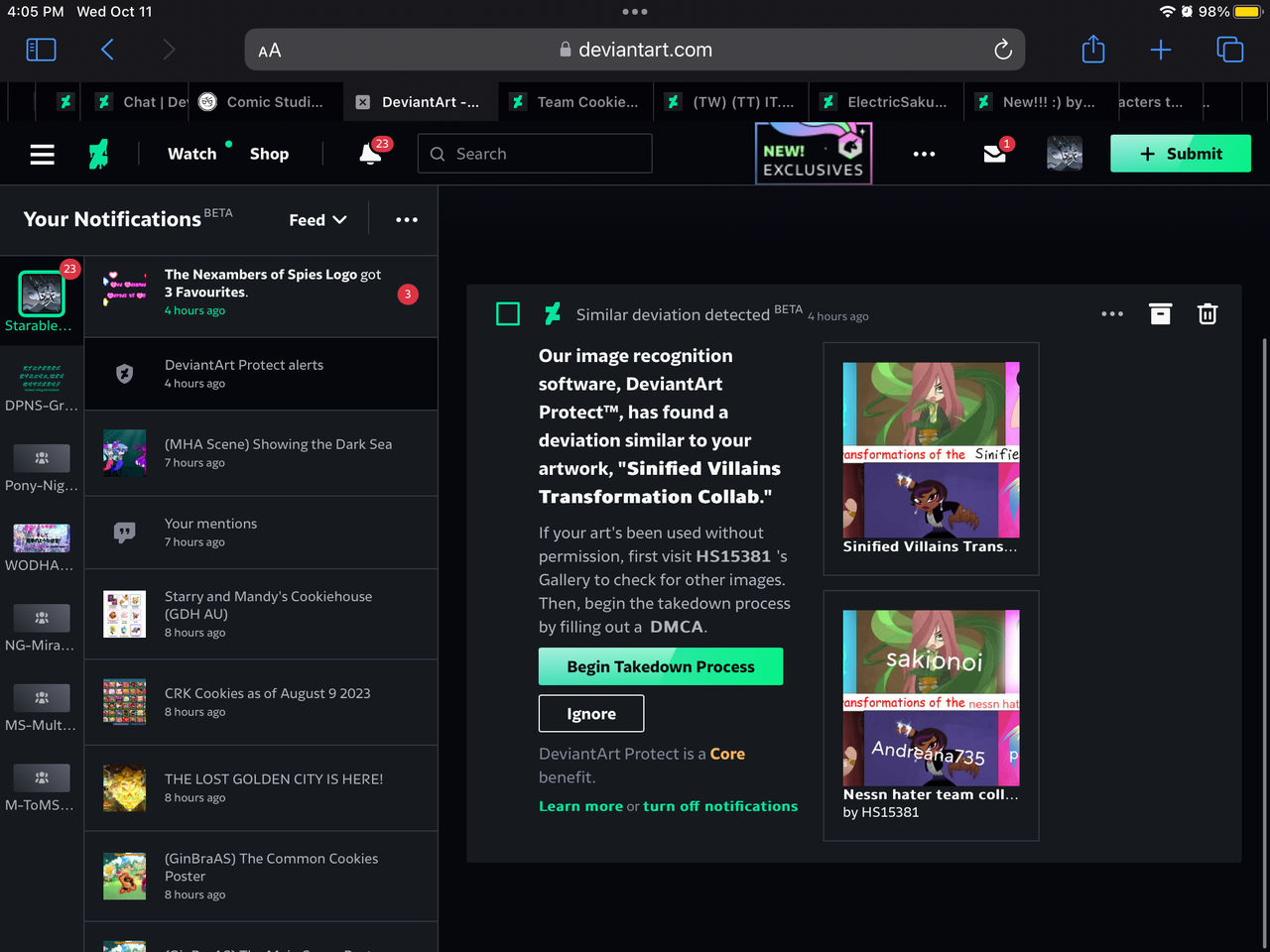Open Starry and Mandy's Cookiehouse notification
This screenshot has height=952, width=1270.
[261, 614]
